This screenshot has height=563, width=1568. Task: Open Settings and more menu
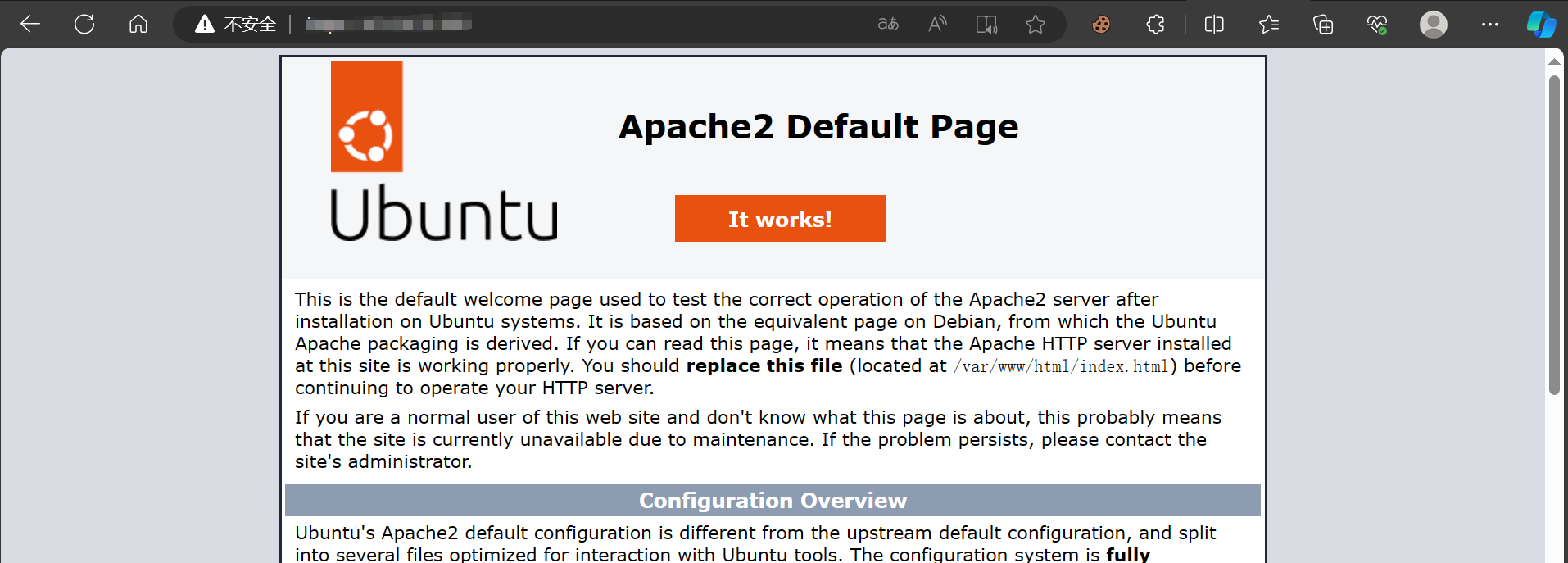1489,25
